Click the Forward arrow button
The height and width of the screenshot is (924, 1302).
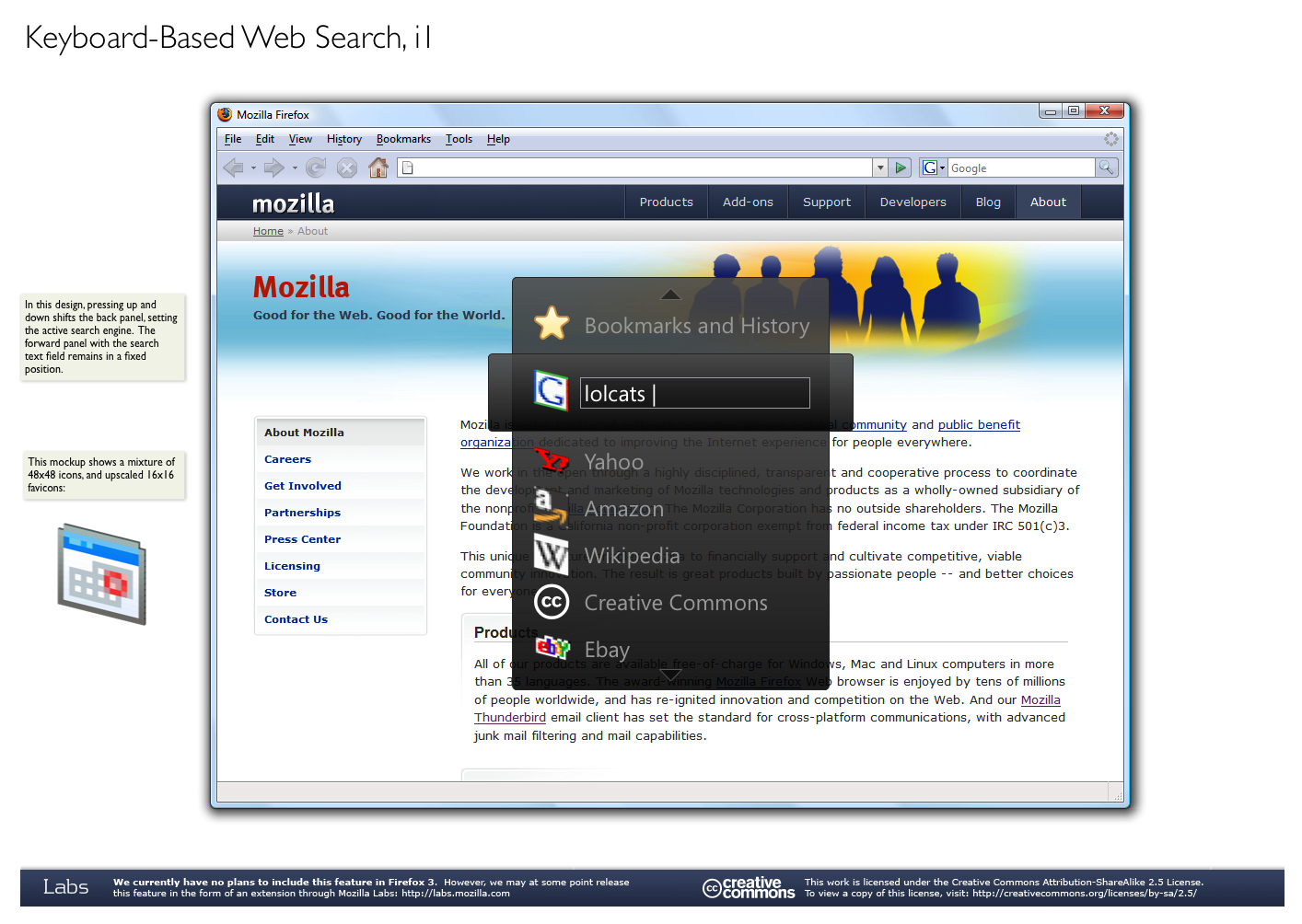(273, 167)
